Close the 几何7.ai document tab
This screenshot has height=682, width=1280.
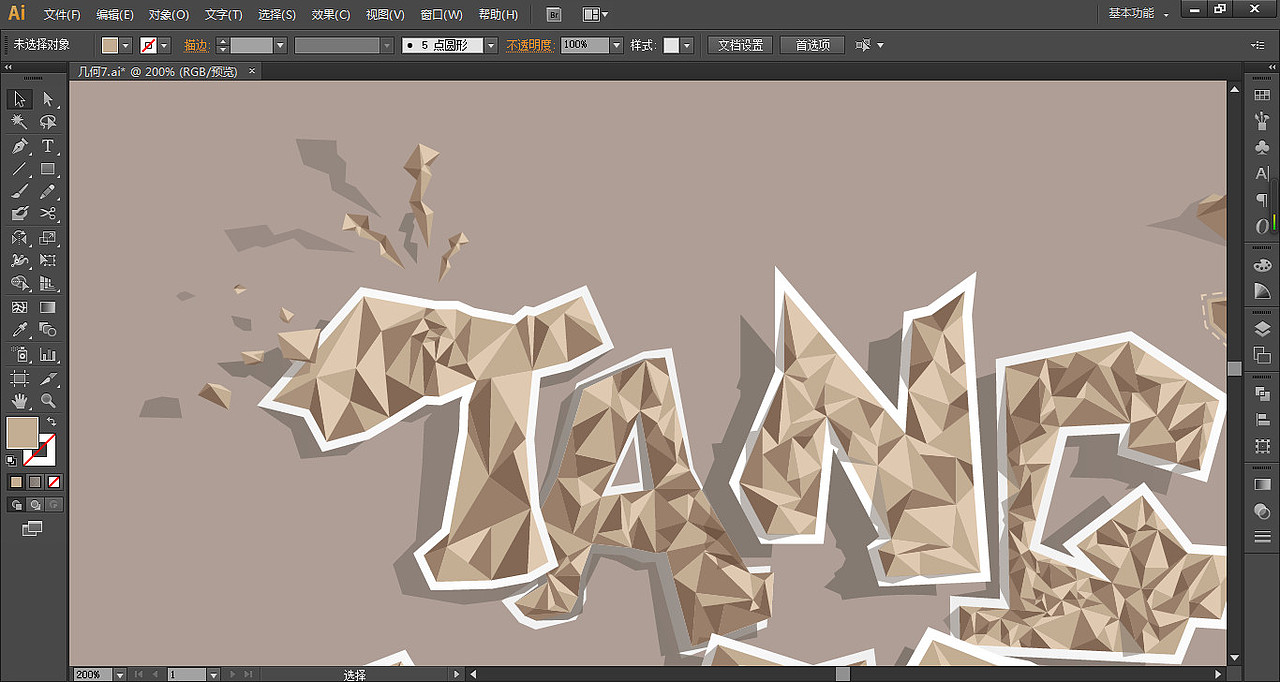pyautogui.click(x=252, y=71)
